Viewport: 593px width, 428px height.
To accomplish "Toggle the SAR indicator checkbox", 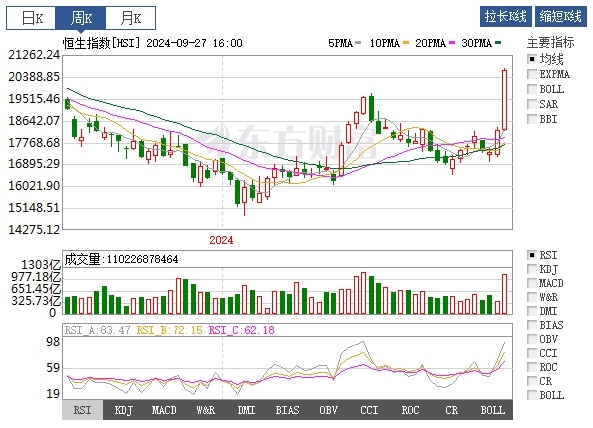I will pyautogui.click(x=532, y=104).
